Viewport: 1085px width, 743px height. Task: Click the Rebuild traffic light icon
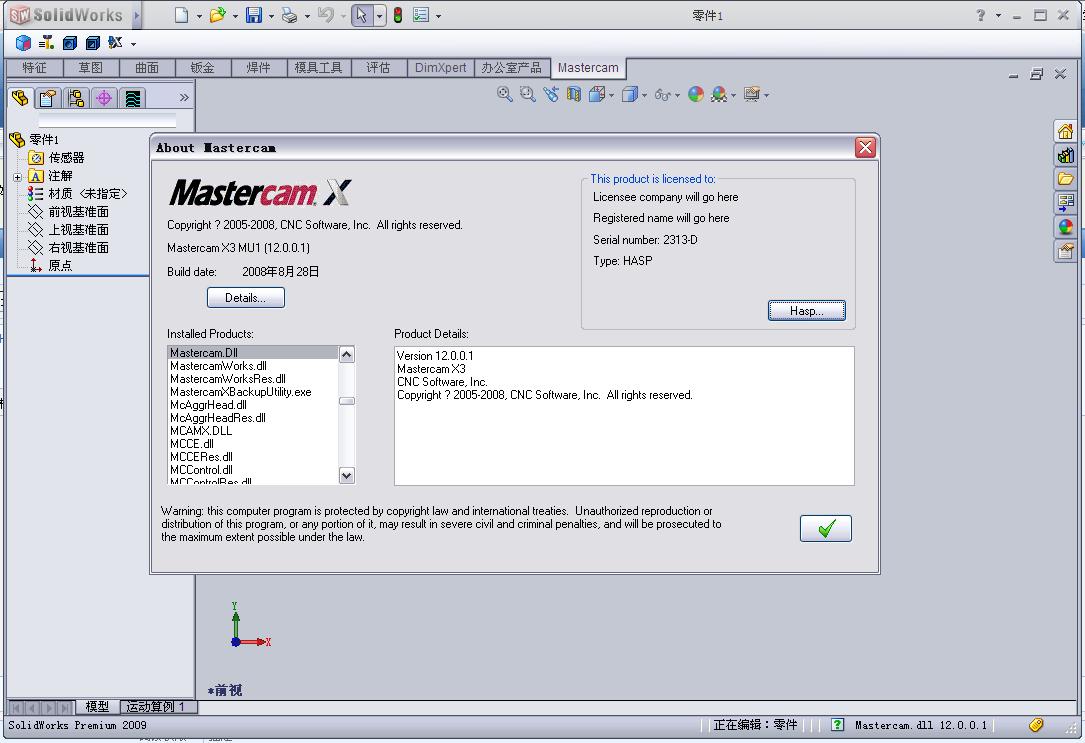click(x=398, y=15)
